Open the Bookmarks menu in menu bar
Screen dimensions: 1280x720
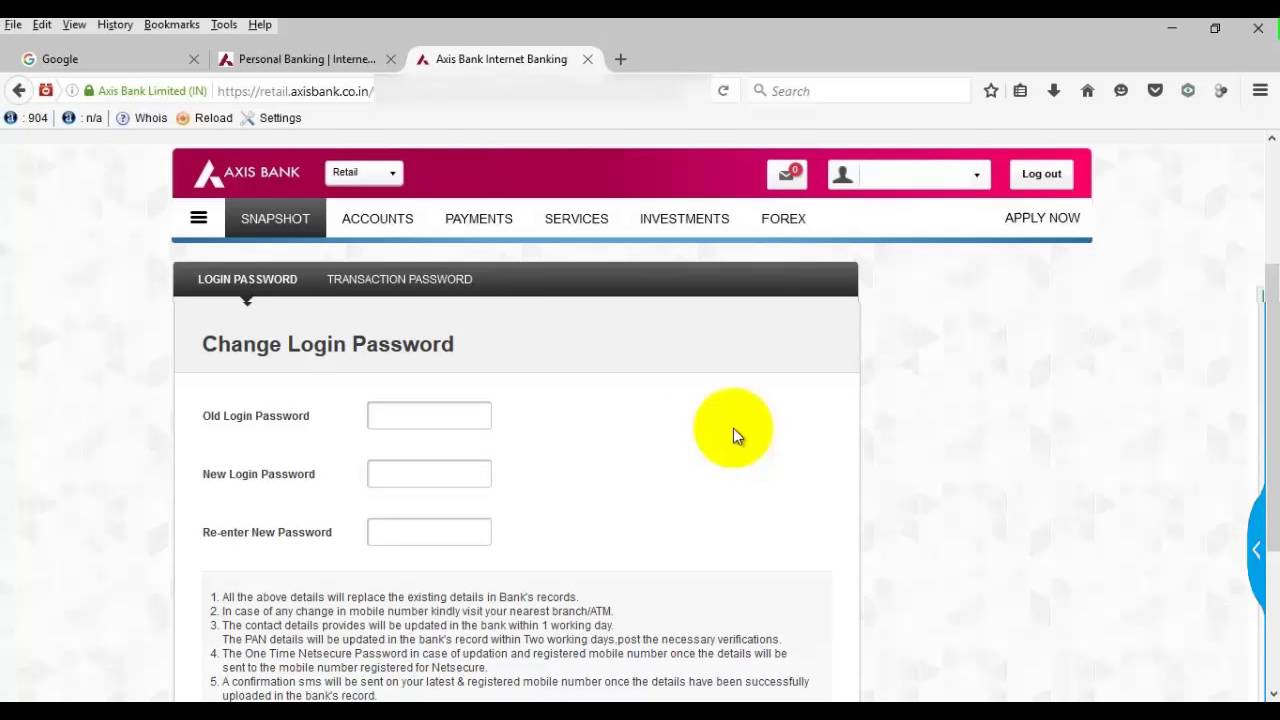point(172,24)
